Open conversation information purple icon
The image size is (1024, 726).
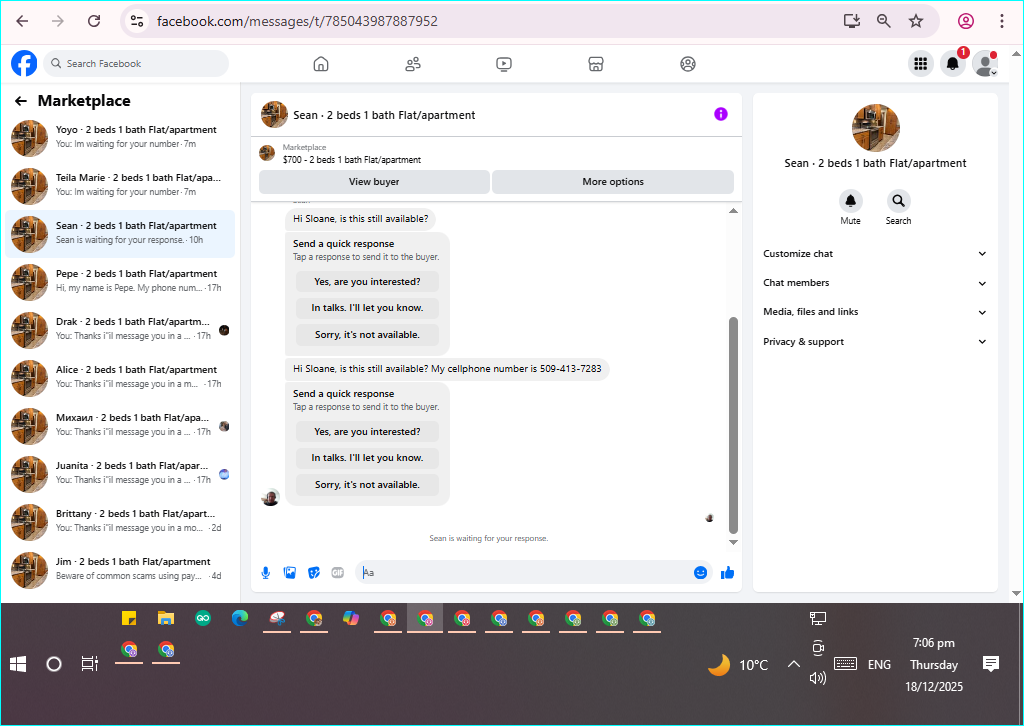720,114
